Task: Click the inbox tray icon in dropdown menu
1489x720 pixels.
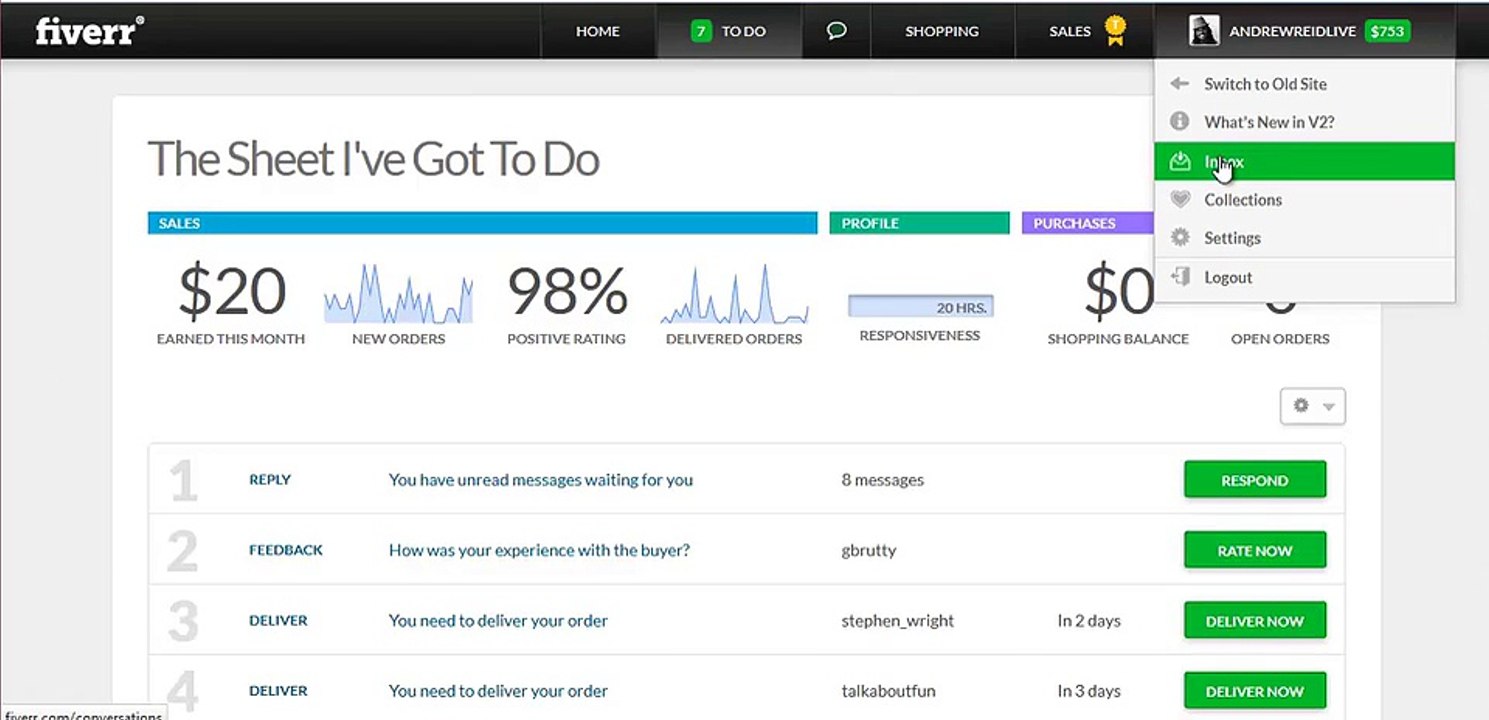Action: 1180,161
